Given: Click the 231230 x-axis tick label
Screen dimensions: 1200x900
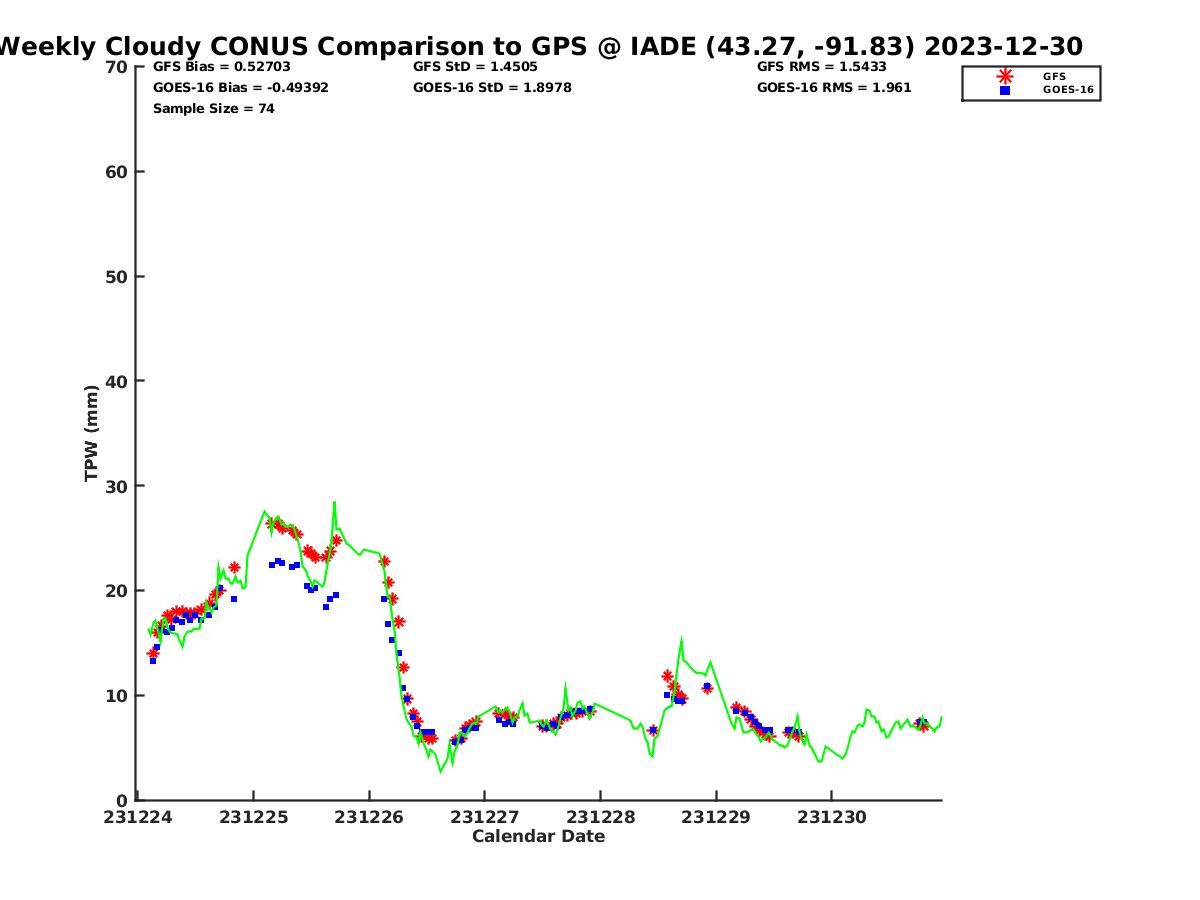Looking at the screenshot, I should [x=831, y=817].
